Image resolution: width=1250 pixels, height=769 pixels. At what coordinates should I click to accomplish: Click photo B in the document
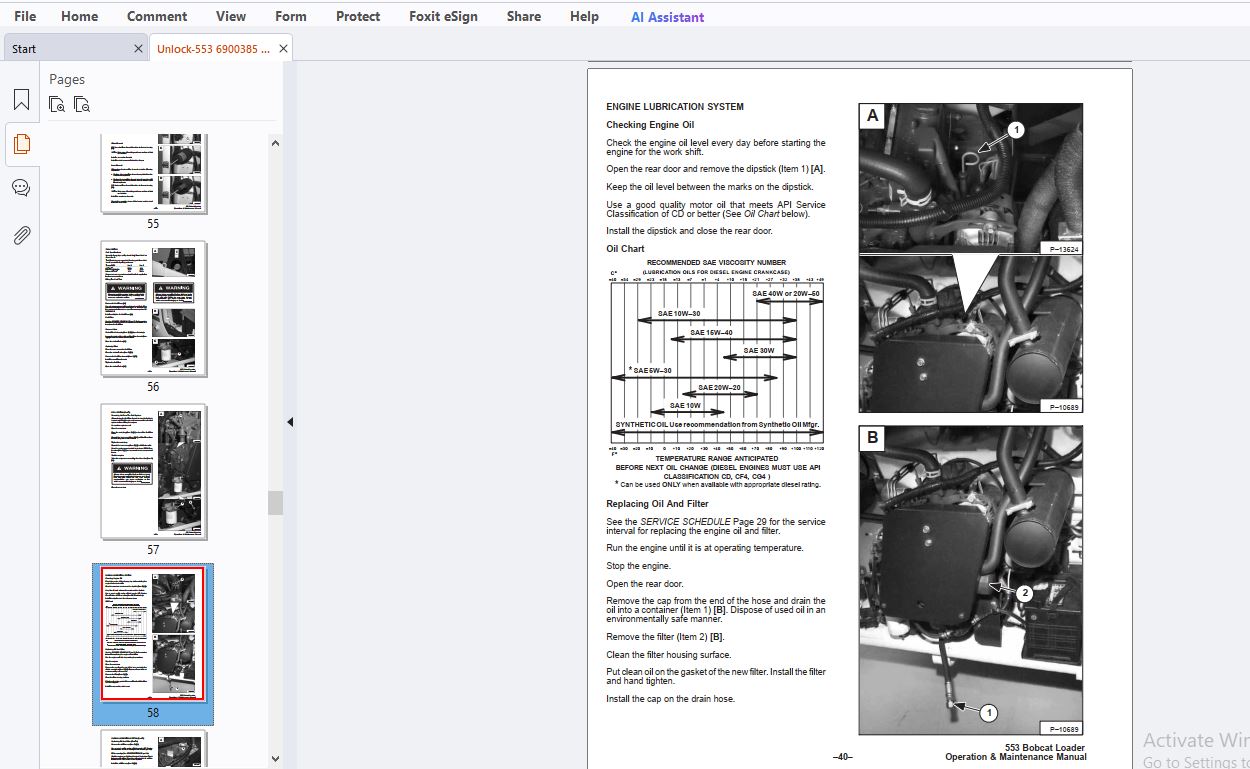coord(970,580)
